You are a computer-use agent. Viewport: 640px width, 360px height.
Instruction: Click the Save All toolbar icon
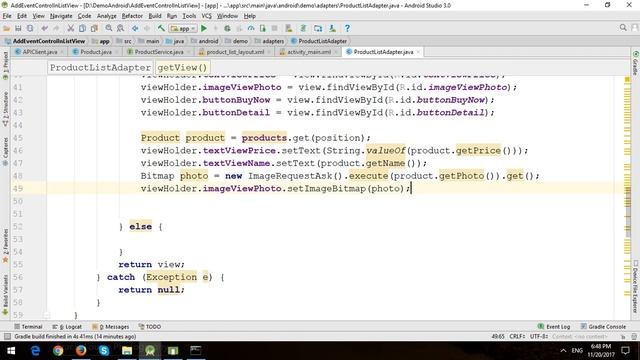(x=18, y=28)
